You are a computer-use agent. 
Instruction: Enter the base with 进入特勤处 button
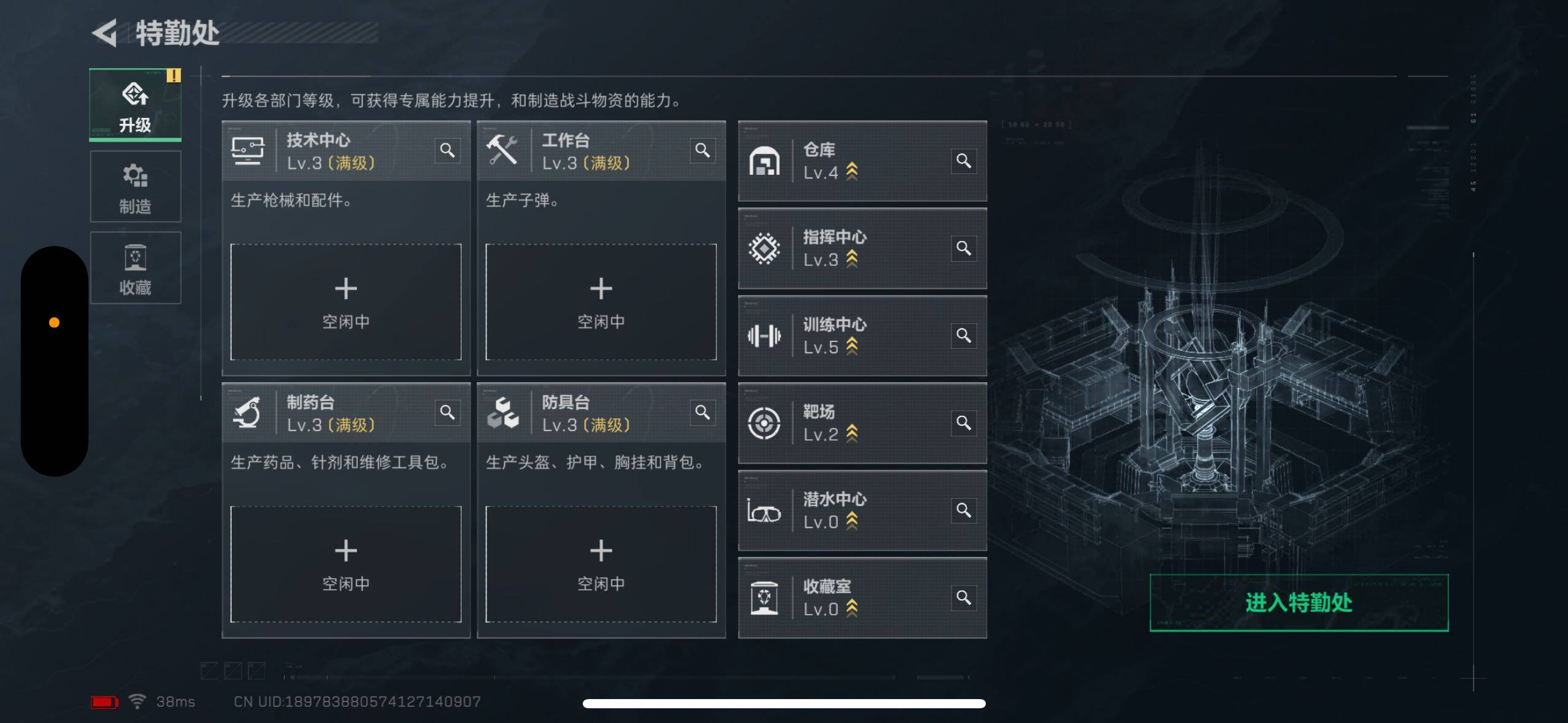pyautogui.click(x=1299, y=603)
